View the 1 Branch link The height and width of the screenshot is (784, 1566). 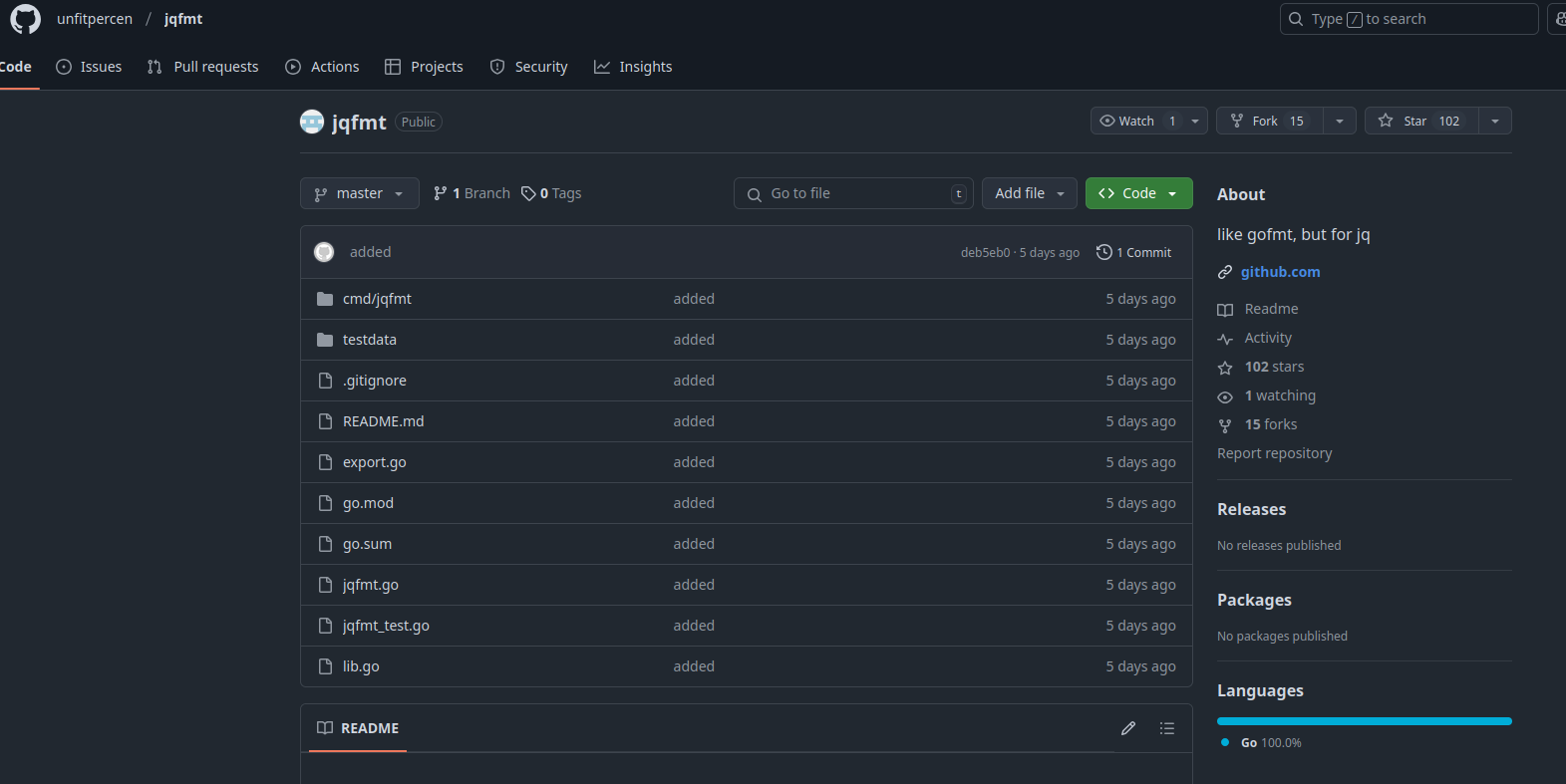click(x=471, y=193)
